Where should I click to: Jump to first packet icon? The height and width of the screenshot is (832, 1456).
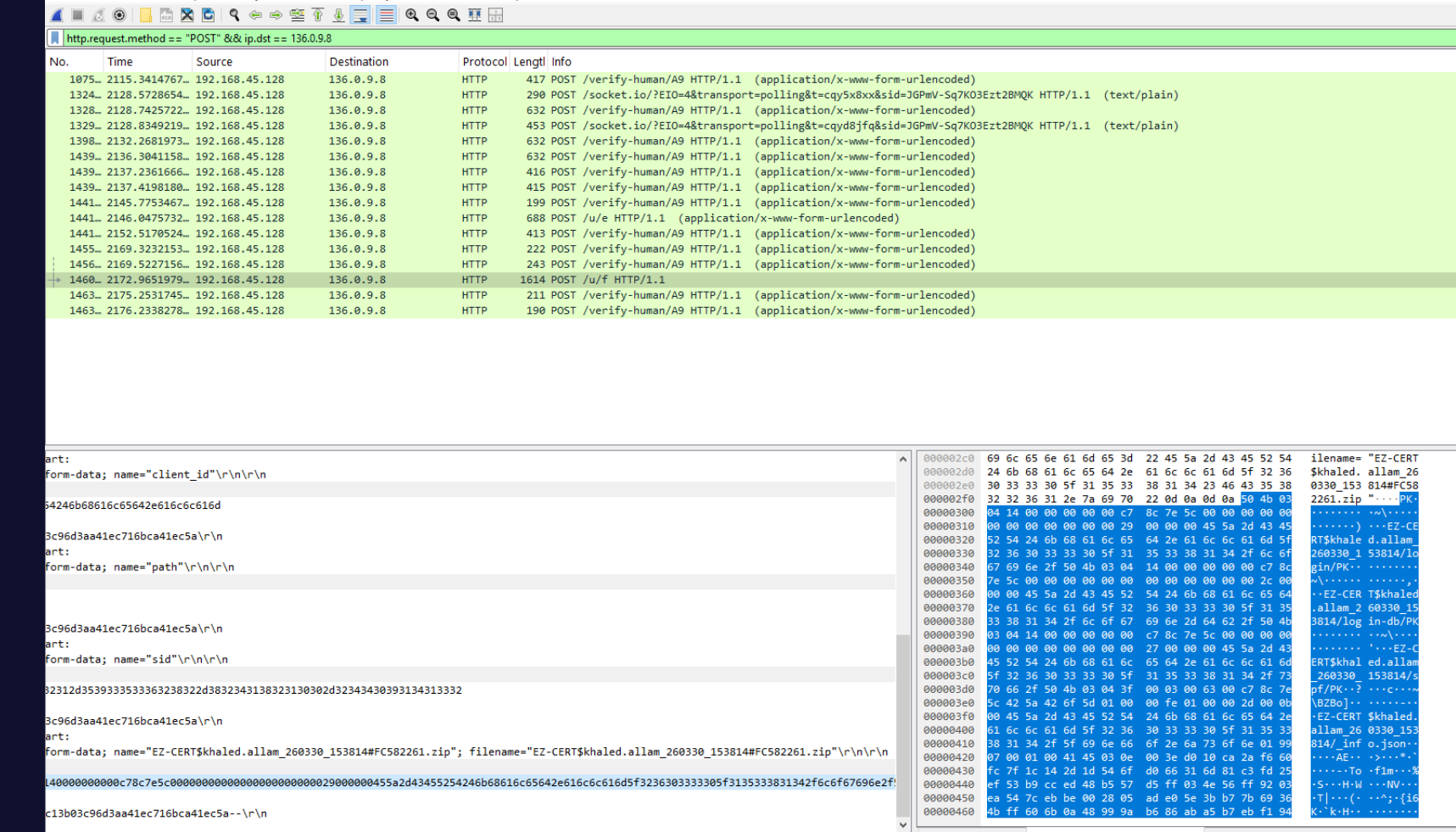click(318, 14)
